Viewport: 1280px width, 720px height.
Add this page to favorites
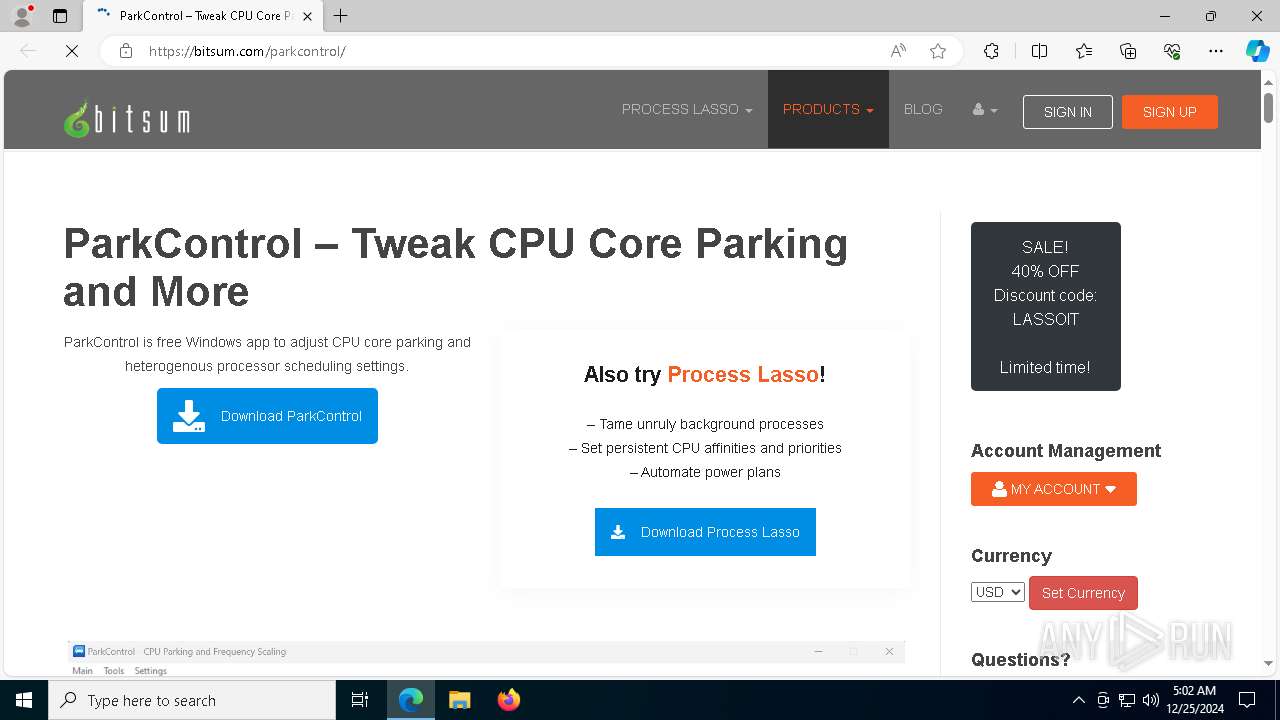pyautogui.click(x=938, y=51)
